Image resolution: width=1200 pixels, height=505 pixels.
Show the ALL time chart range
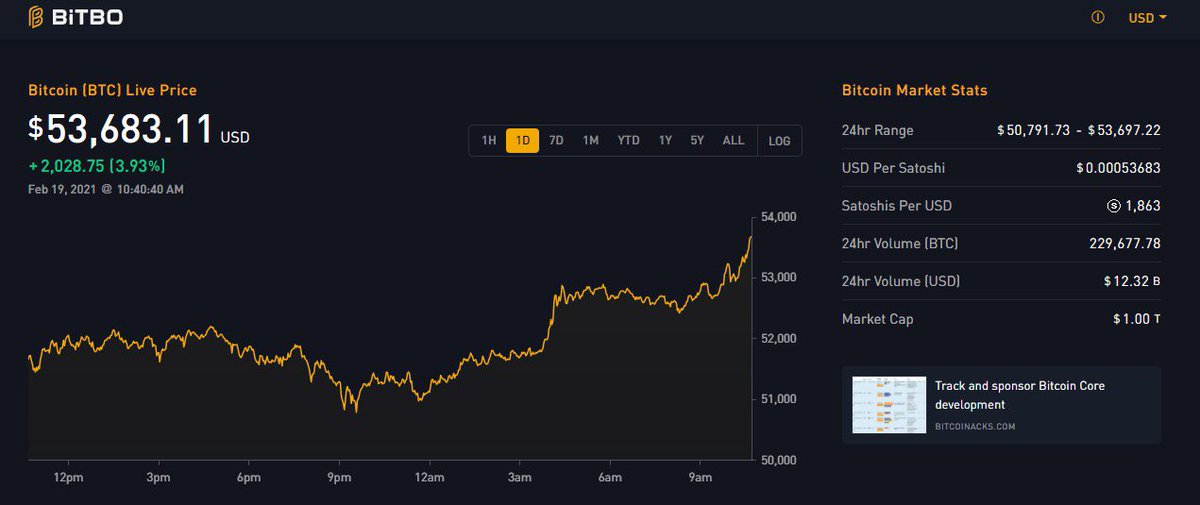click(733, 141)
